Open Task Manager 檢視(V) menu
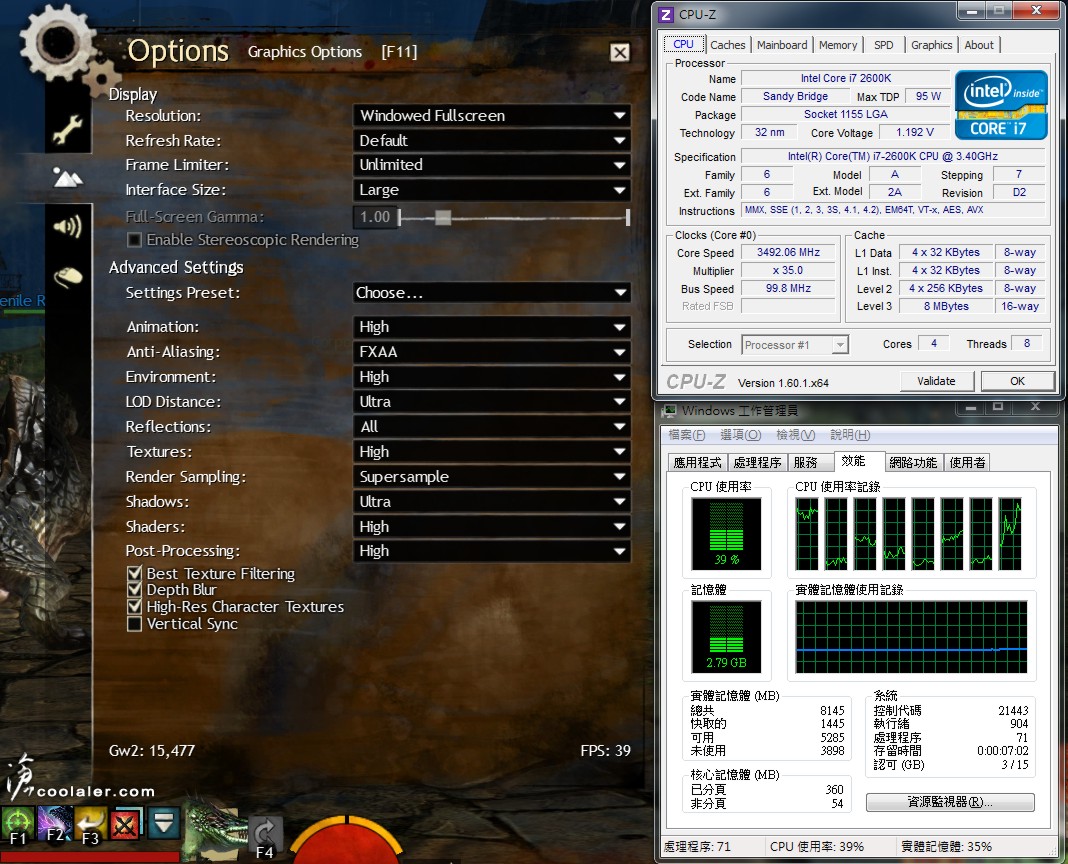The height and width of the screenshot is (864, 1068). (796, 435)
